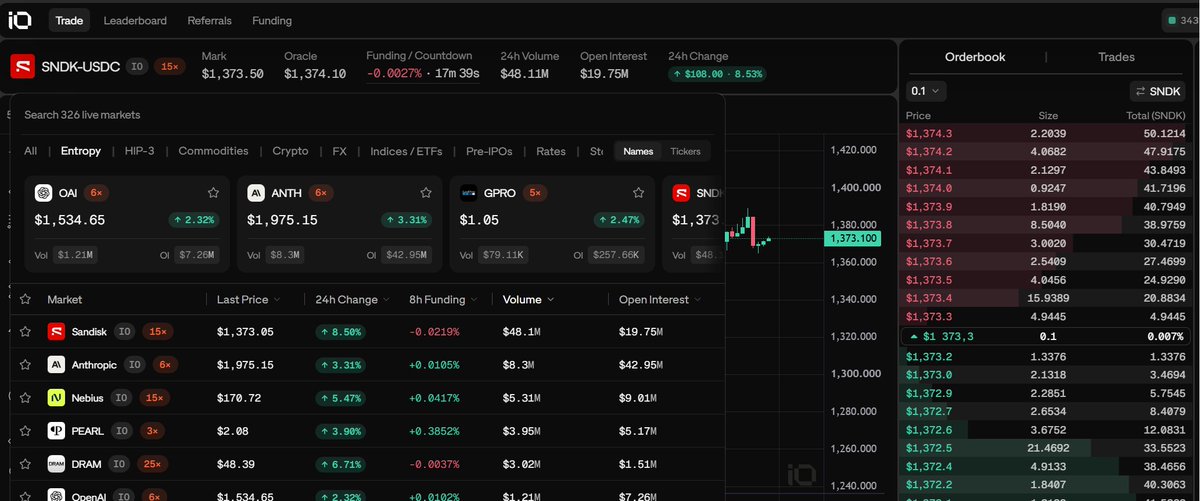Viewport: 1200px width, 501px height.
Task: Click the 15× badge in Nebius row
Action: 156,398
